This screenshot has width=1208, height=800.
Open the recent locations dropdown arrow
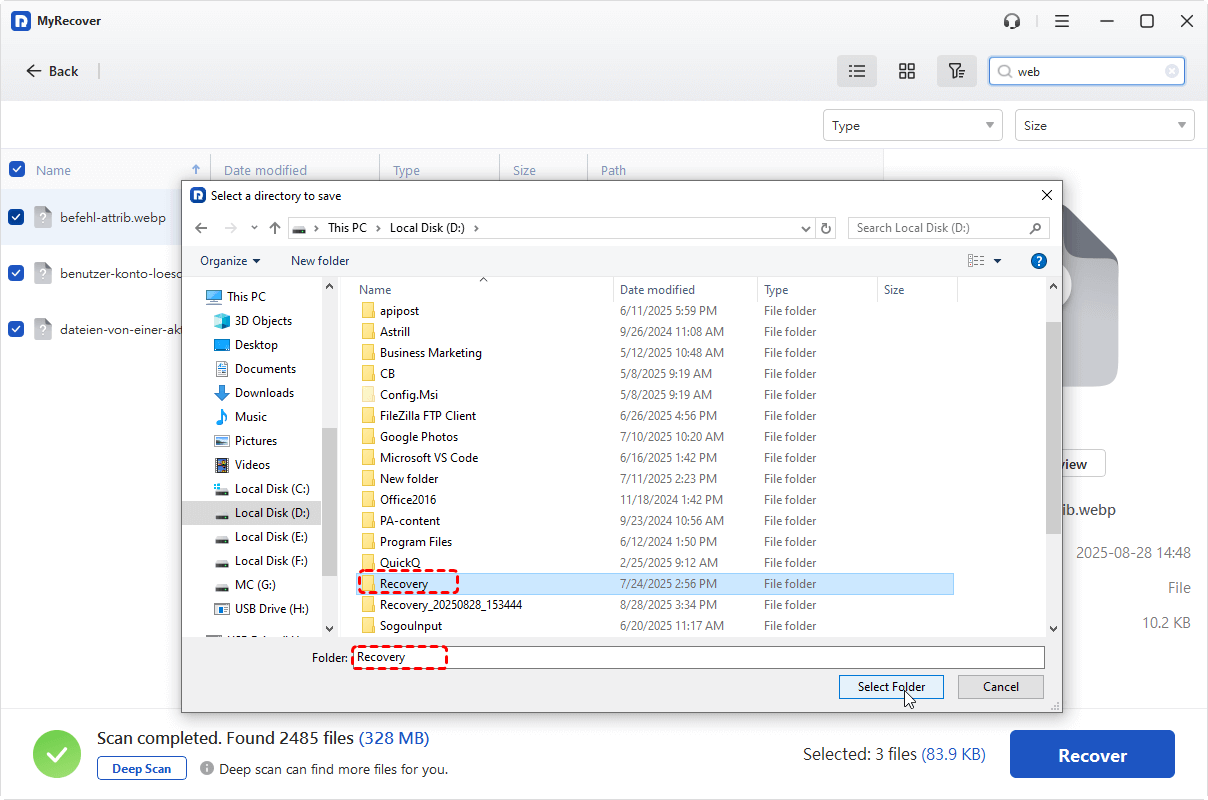tap(254, 228)
